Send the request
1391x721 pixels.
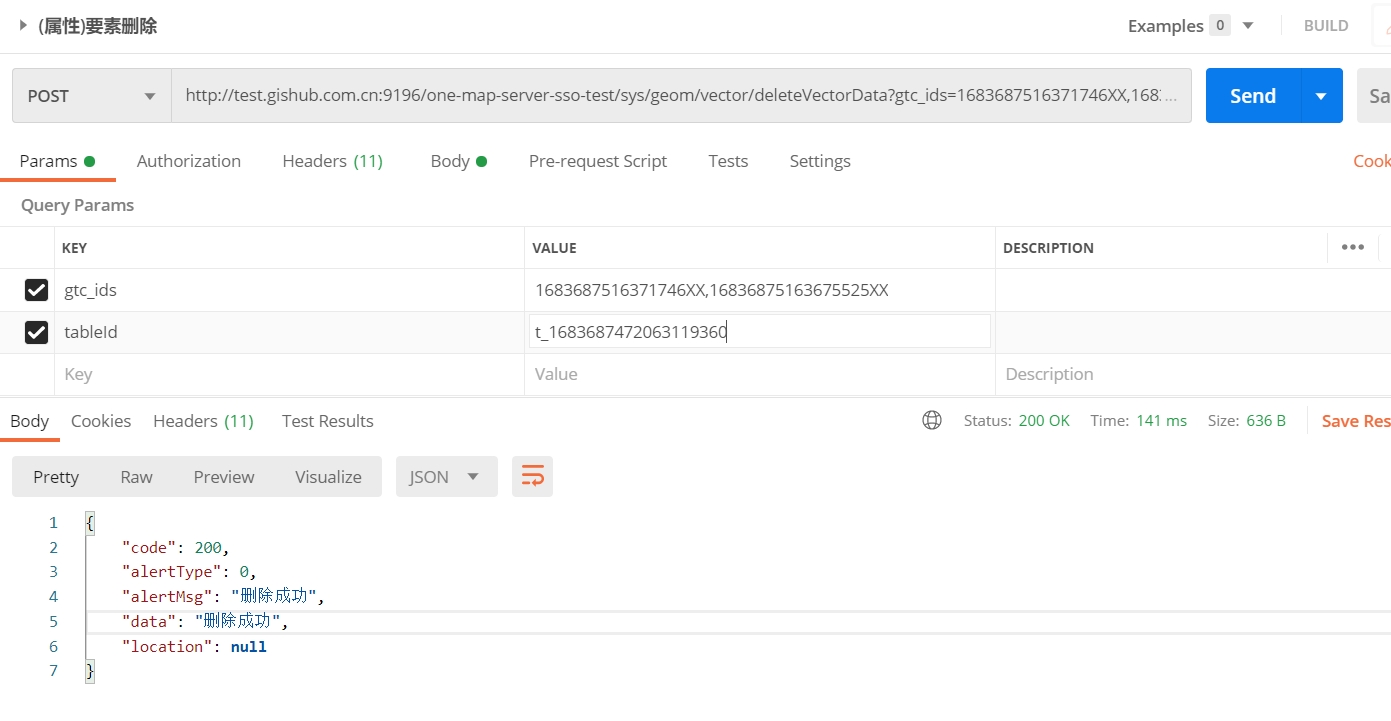click(1253, 96)
